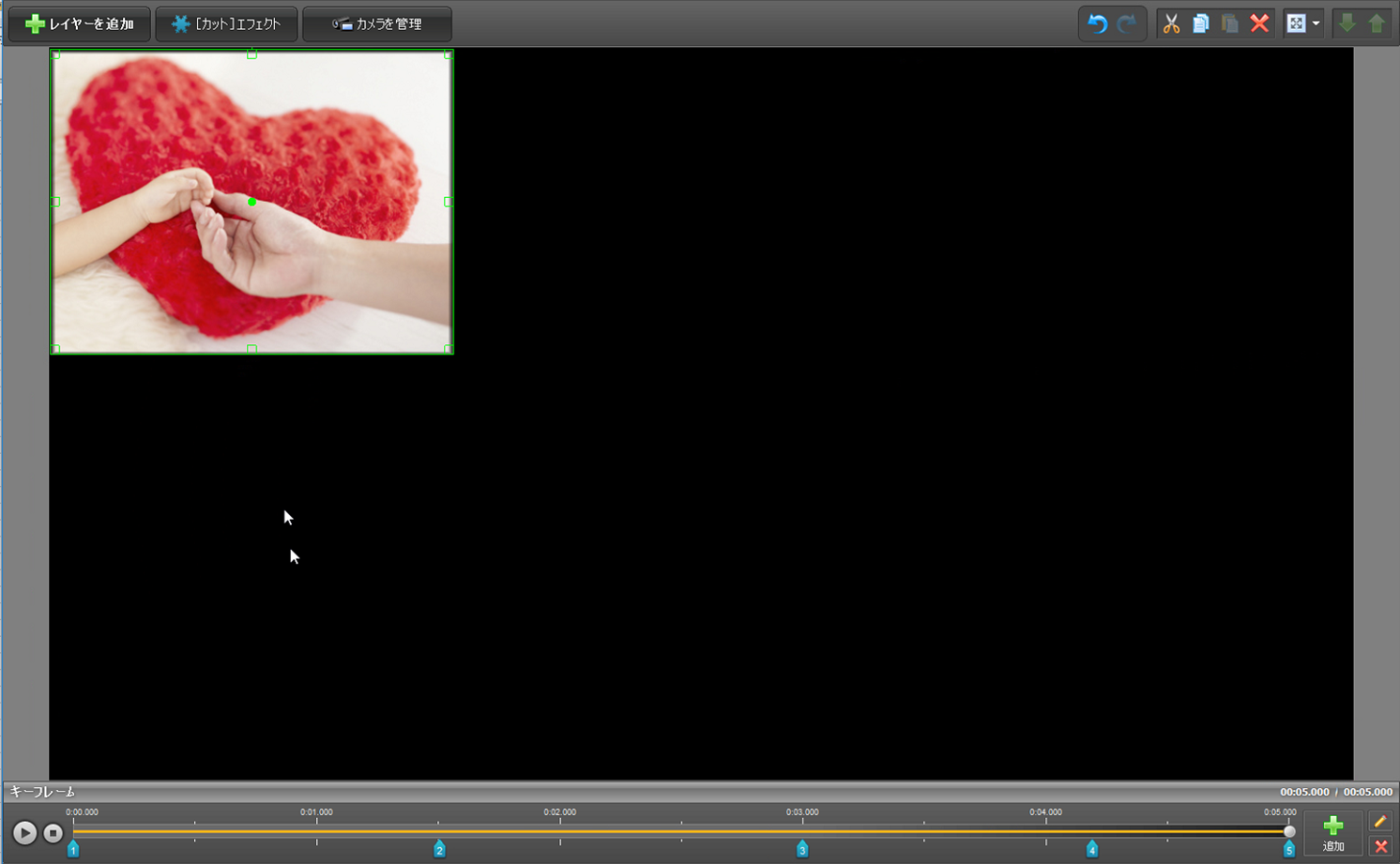Open the [カット]エフェクト button
1400x864 pixels.
pyautogui.click(x=226, y=24)
